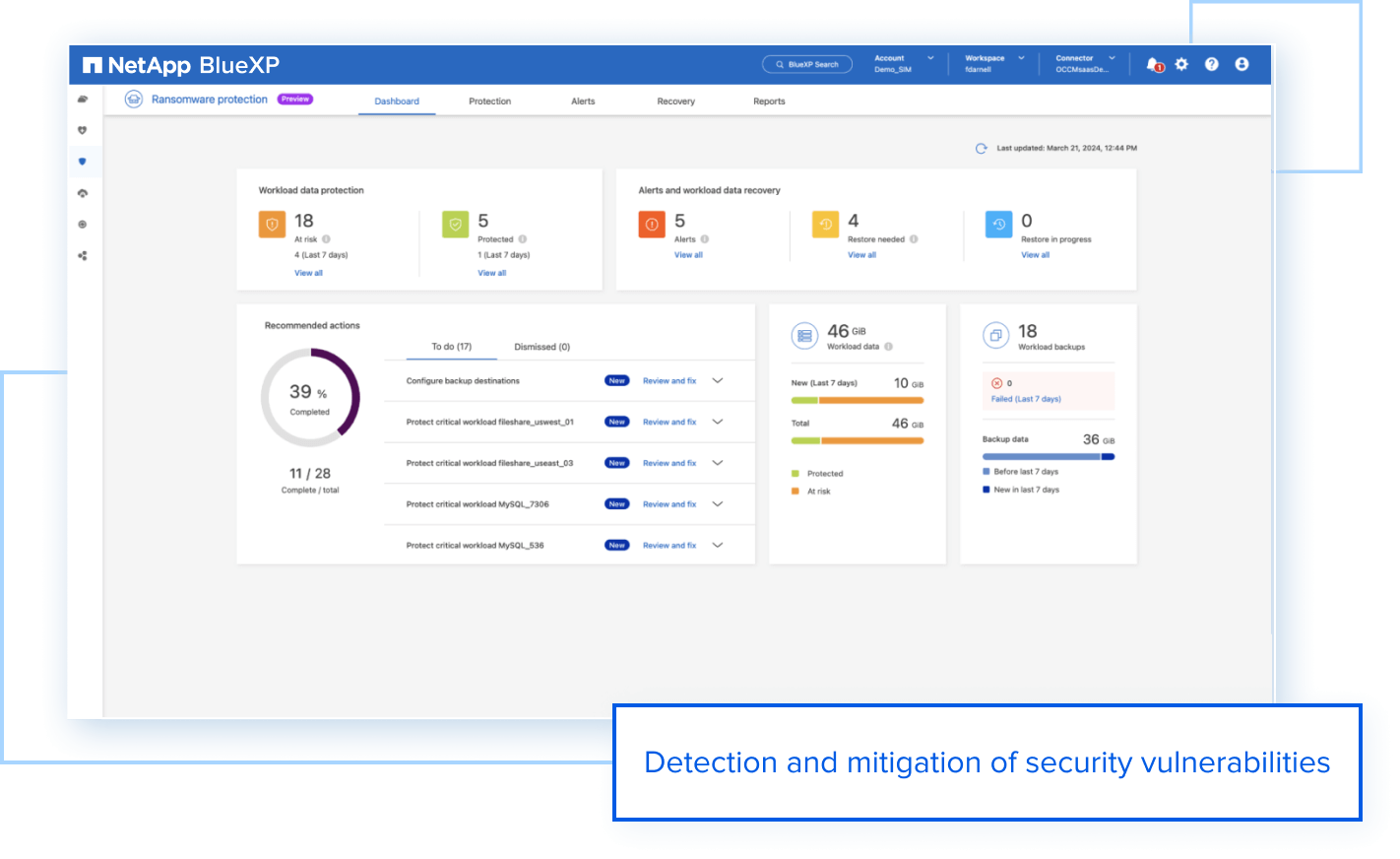This screenshot has height=859, width=1400.
Task: Select the blue shield icon in the sidebar
Action: [x=84, y=161]
